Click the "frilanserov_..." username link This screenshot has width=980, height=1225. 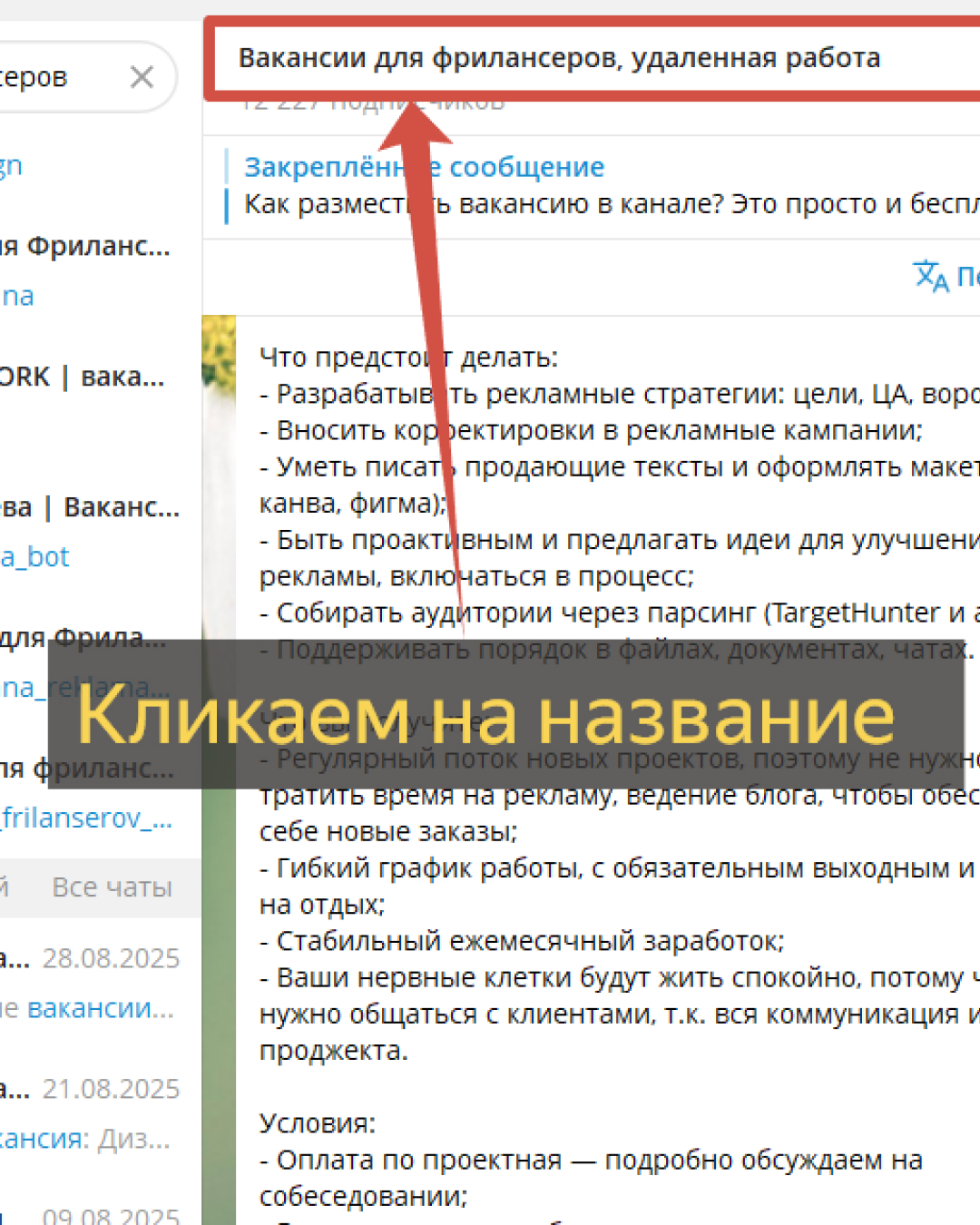[86, 818]
